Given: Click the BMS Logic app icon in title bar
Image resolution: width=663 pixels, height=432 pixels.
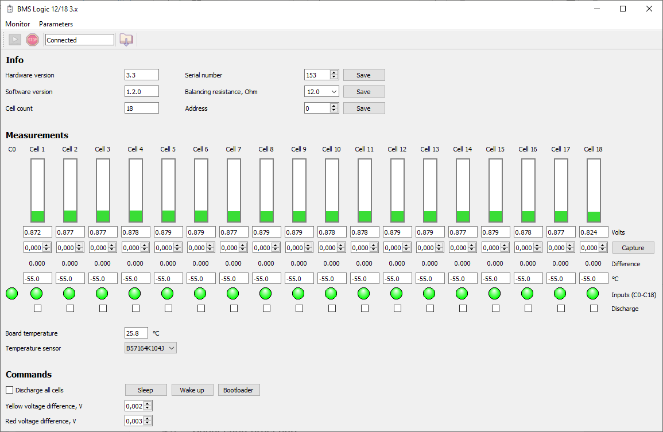Looking at the screenshot, I should [10, 9].
